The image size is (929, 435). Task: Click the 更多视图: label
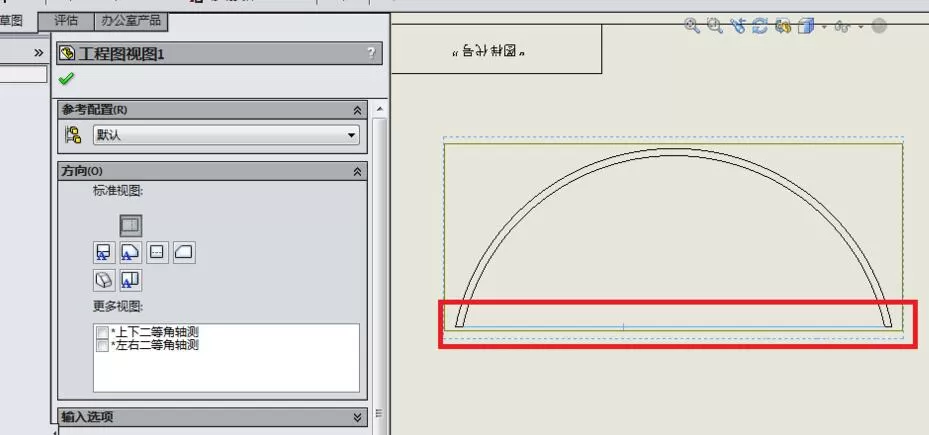point(118,307)
